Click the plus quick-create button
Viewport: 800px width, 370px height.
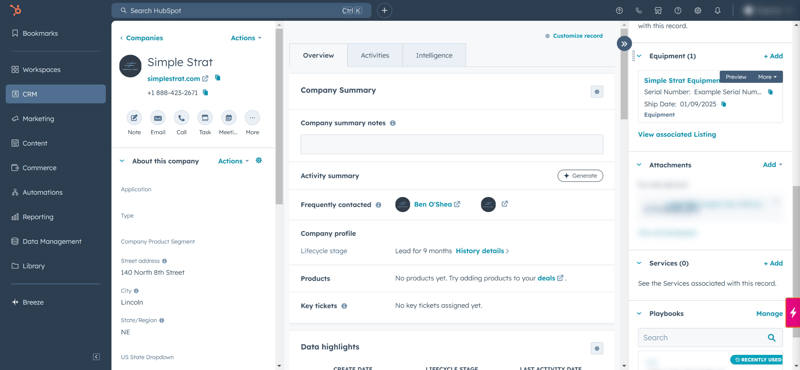[385, 10]
